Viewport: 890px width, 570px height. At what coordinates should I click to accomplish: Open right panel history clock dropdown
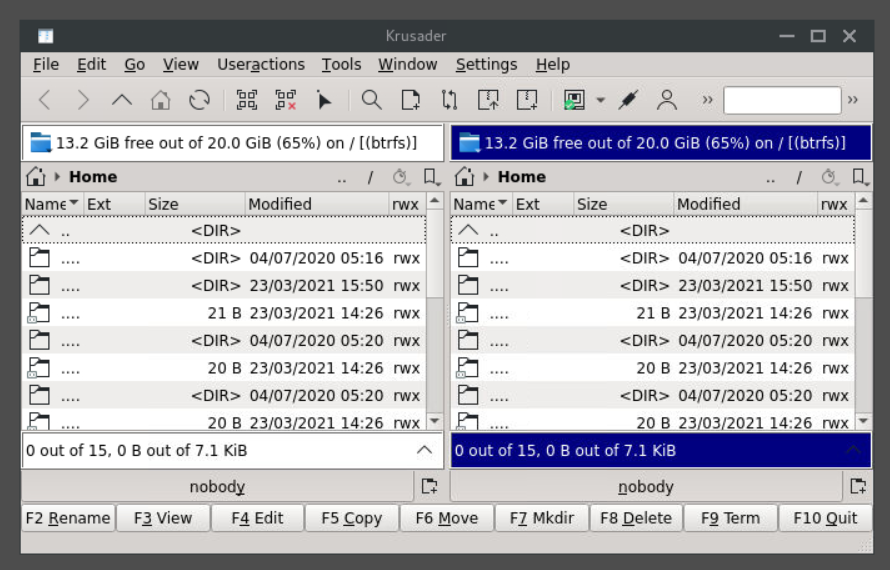click(830, 178)
